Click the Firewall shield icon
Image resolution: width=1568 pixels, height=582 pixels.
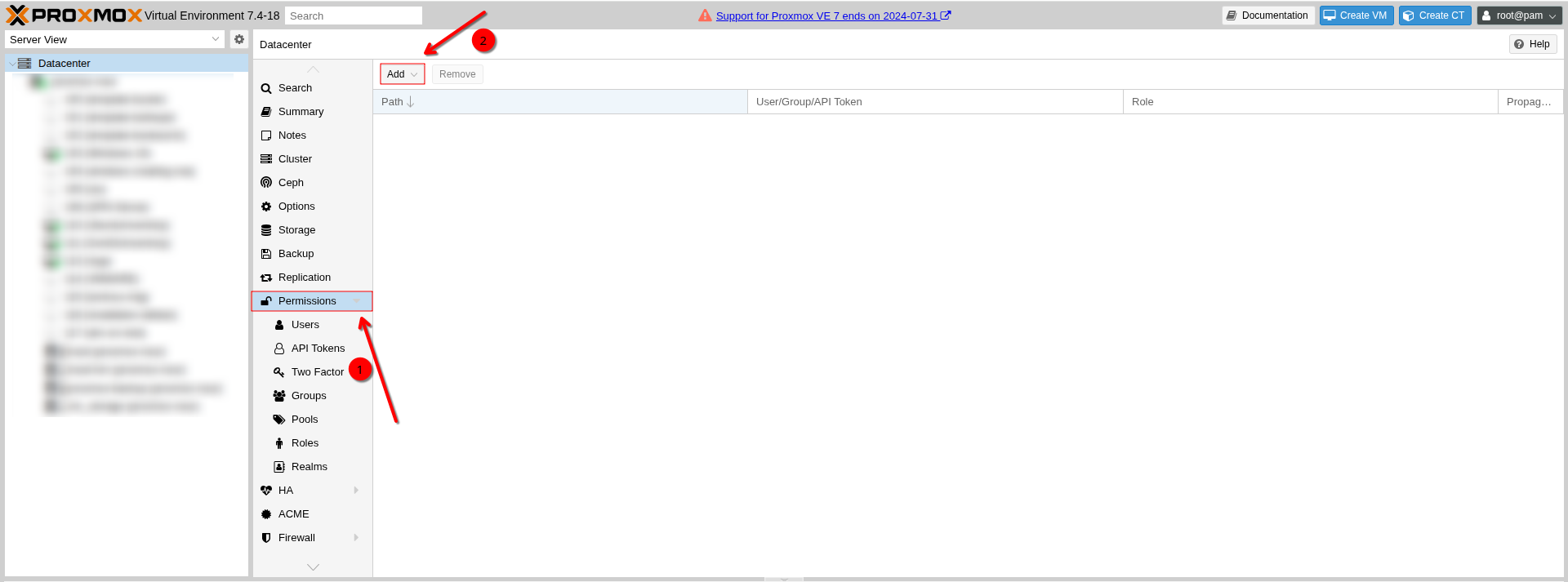pos(266,538)
